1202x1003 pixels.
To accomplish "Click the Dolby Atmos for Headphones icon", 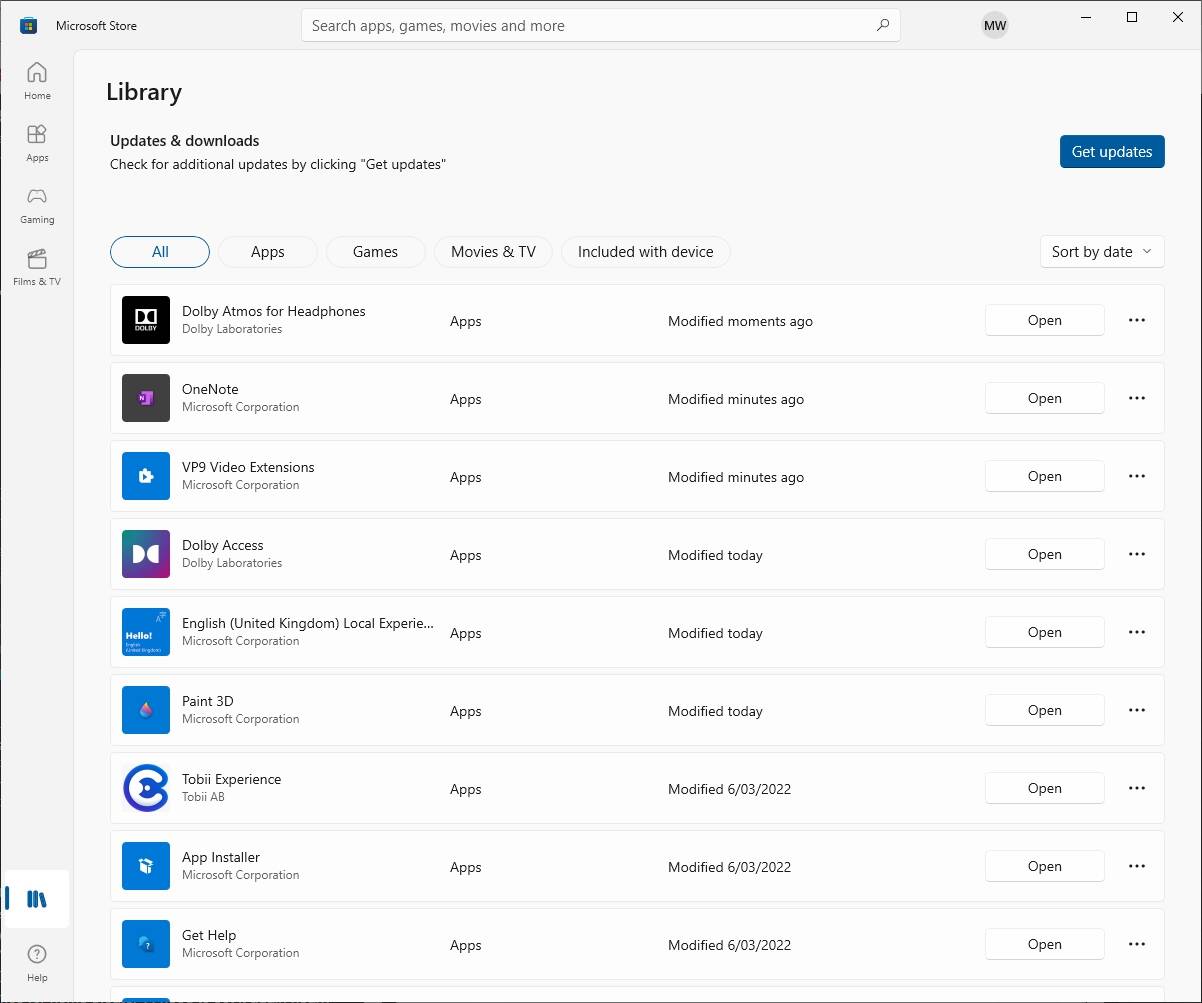I will coord(146,320).
